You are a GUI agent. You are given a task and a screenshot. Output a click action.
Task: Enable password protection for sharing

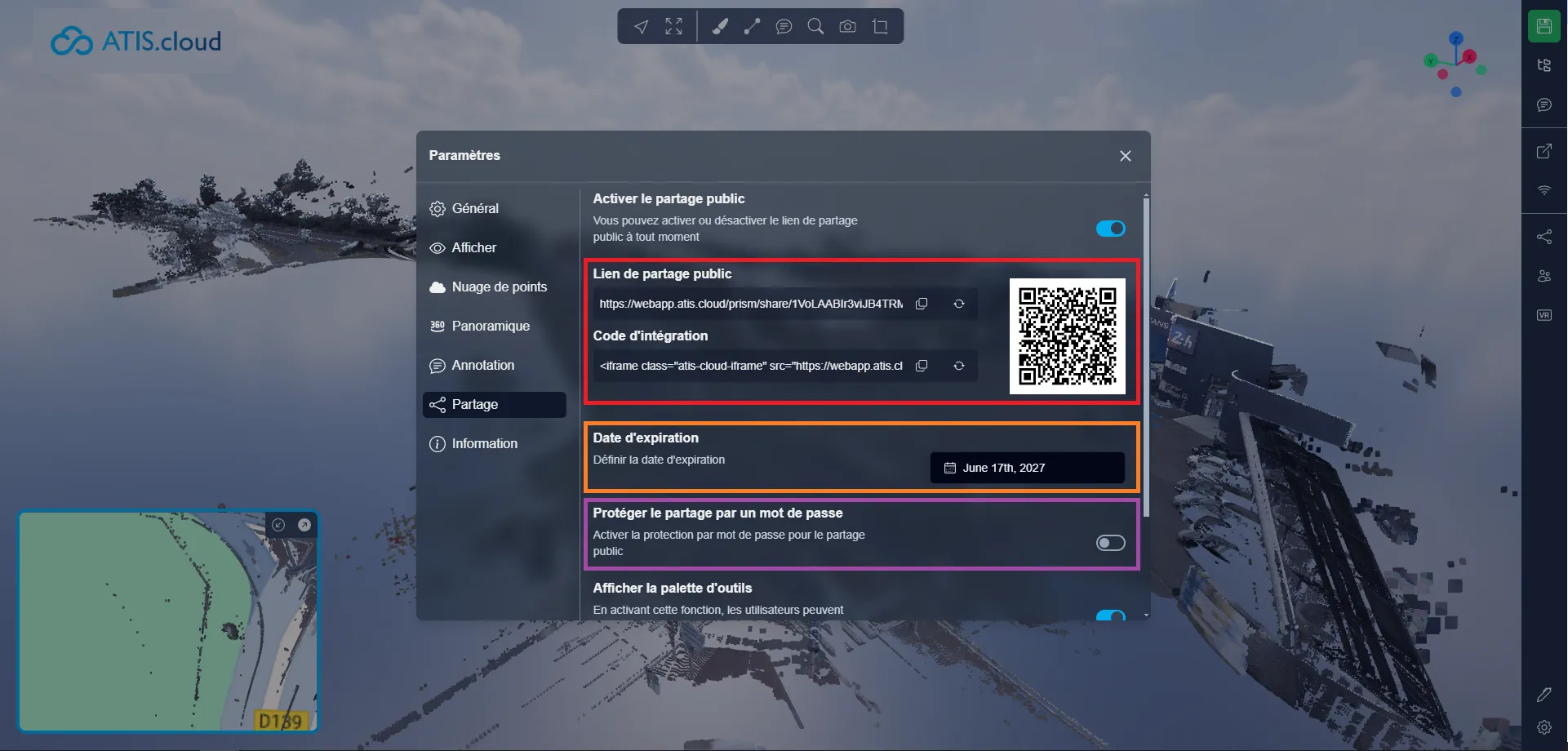[x=1110, y=543]
